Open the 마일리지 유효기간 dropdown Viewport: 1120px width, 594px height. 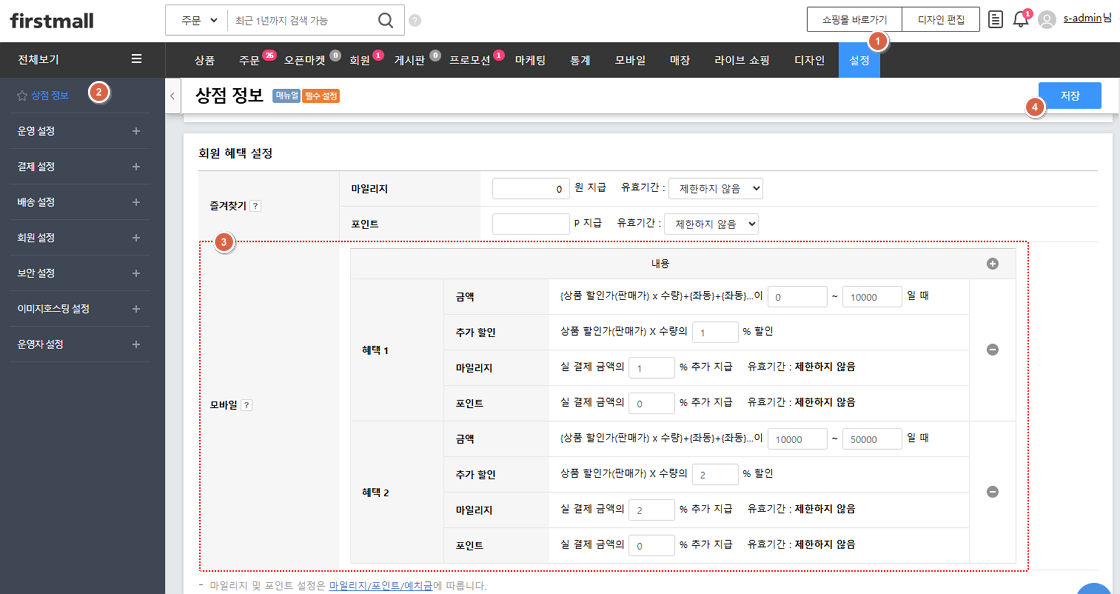pyautogui.click(x=715, y=188)
